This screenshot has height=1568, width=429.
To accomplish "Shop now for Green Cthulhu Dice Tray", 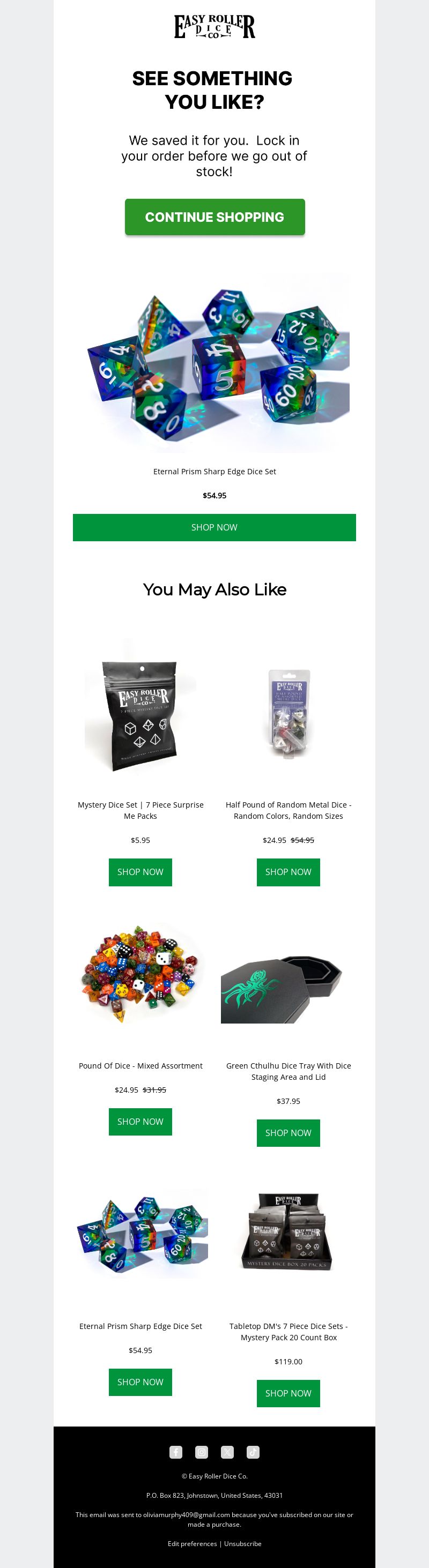I will (289, 1133).
